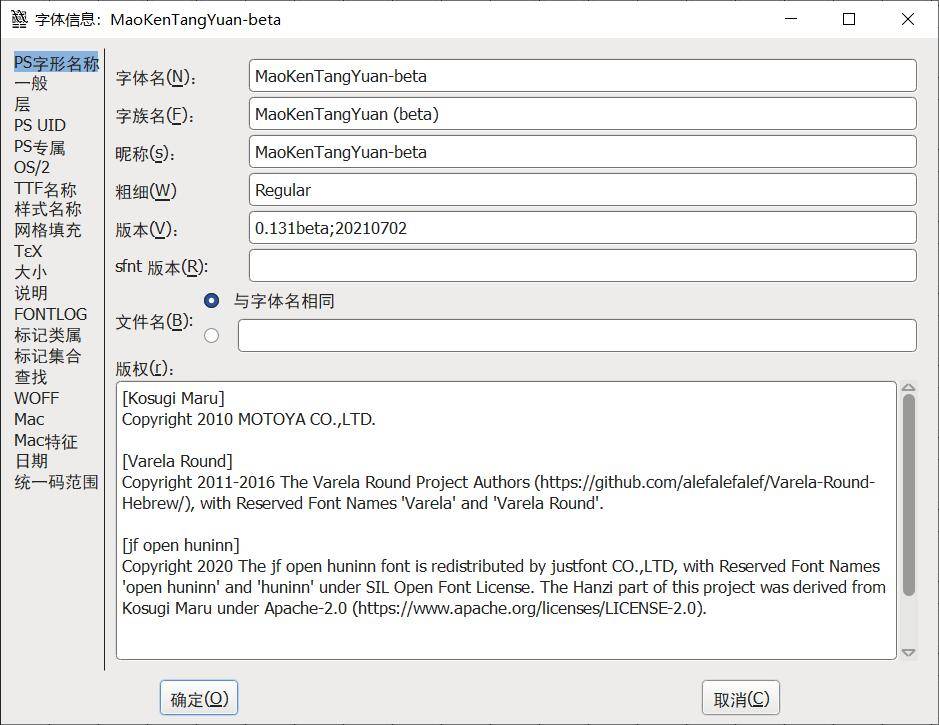Click the 版本 field '0.131beta;20210702'
The width and height of the screenshot is (939, 725).
pos(583,228)
